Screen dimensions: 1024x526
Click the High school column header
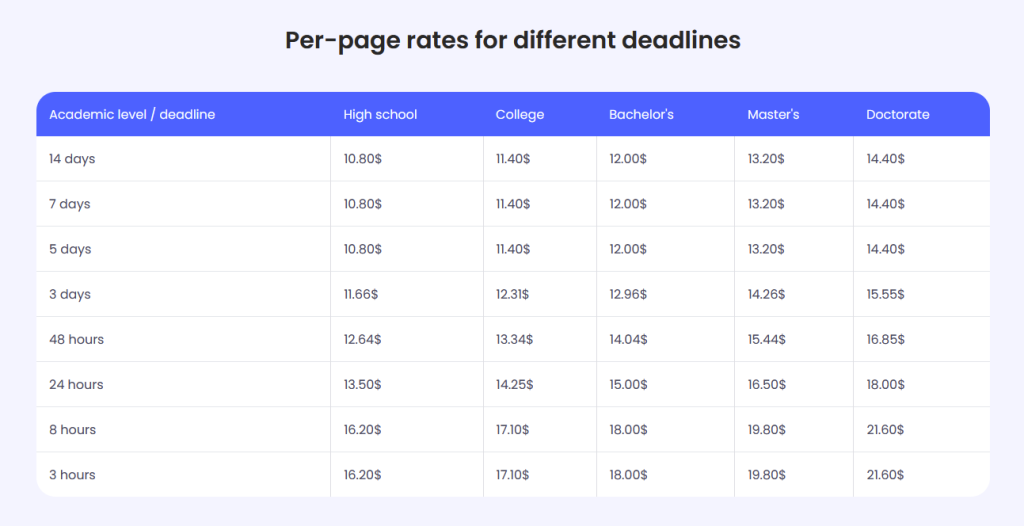(380, 115)
